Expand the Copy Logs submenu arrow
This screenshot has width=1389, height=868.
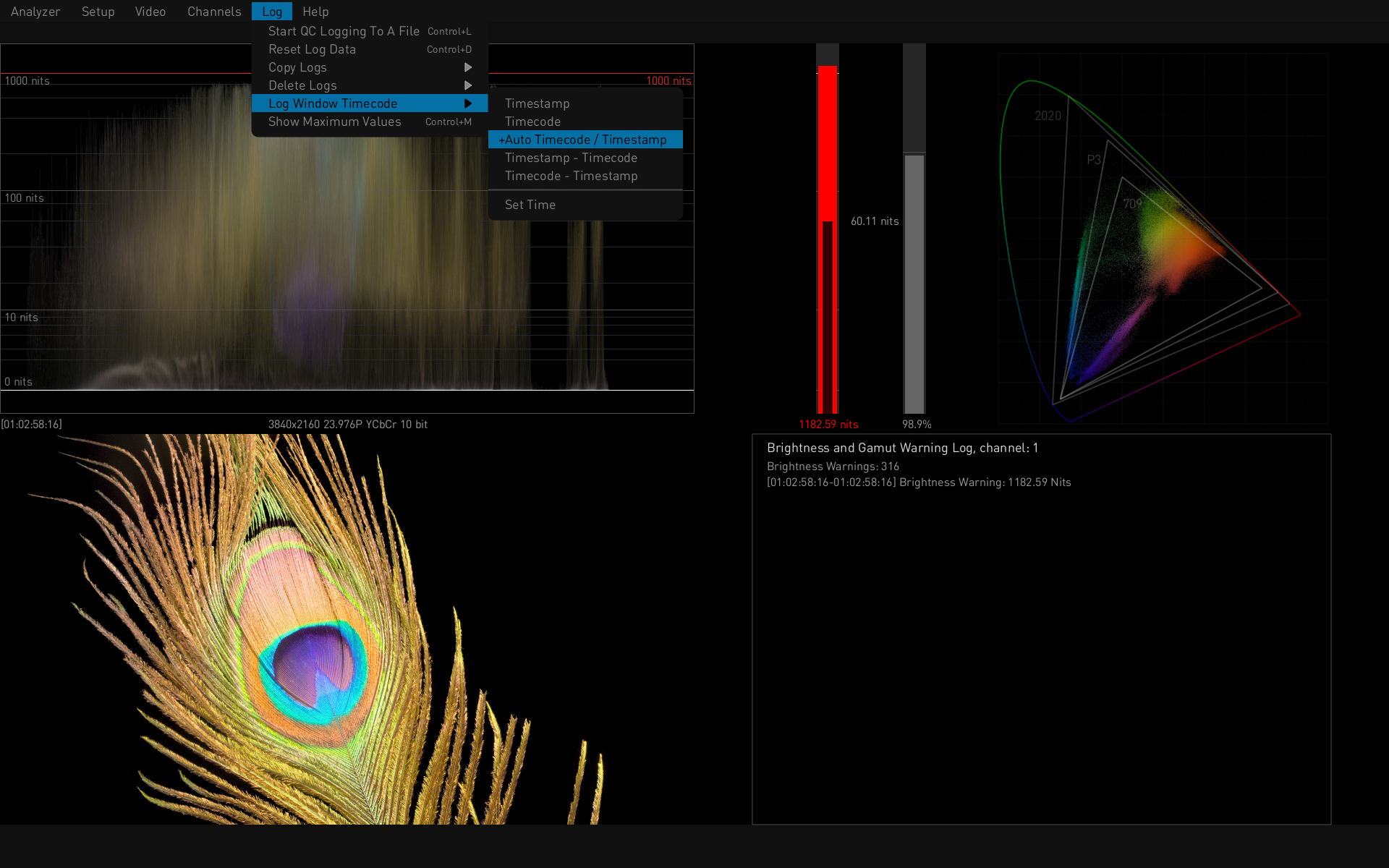point(468,67)
